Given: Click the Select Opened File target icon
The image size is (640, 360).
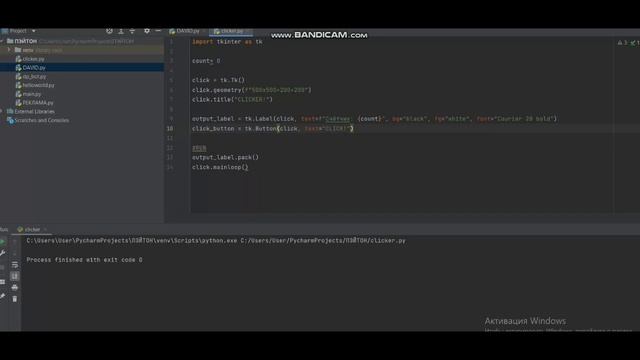Looking at the screenshot, I should coord(109,31).
